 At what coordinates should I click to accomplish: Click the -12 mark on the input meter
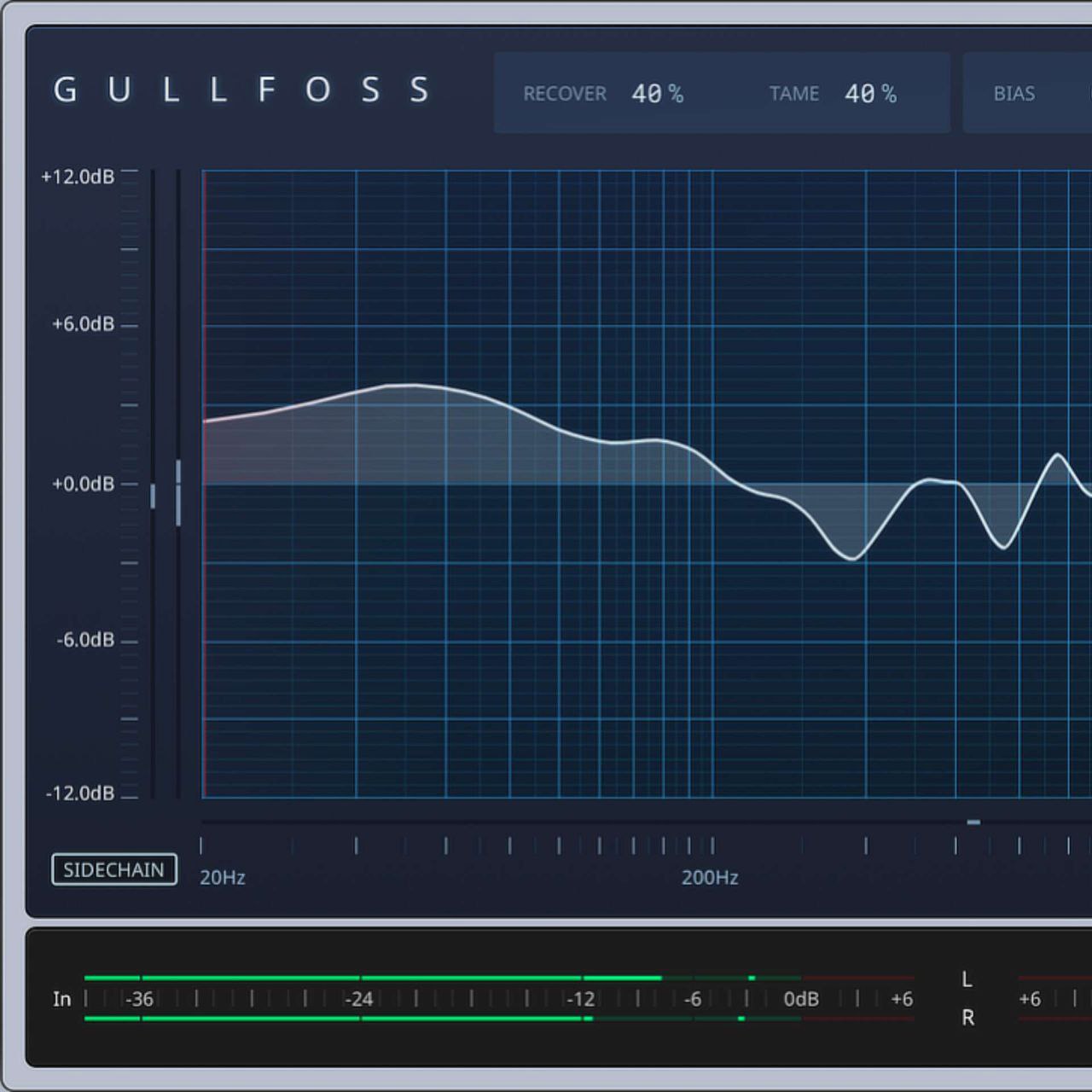[581, 999]
